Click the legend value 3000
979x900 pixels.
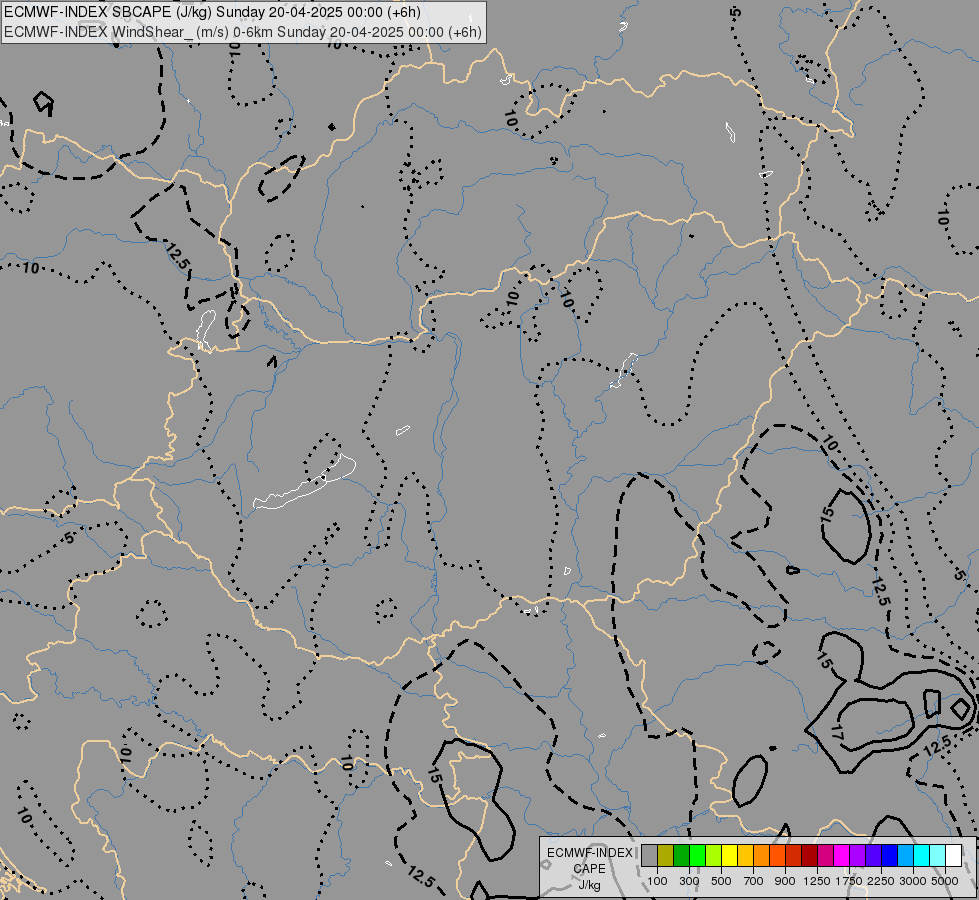click(912, 881)
